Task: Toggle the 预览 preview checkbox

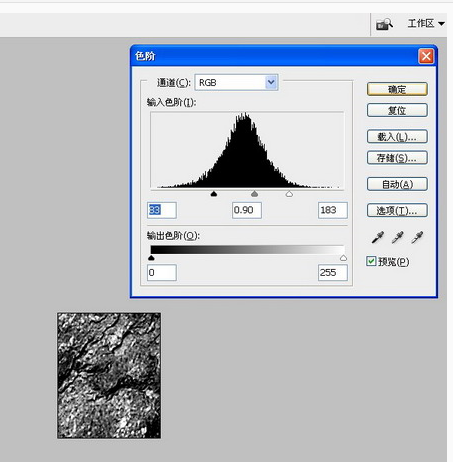Action: coord(371,261)
